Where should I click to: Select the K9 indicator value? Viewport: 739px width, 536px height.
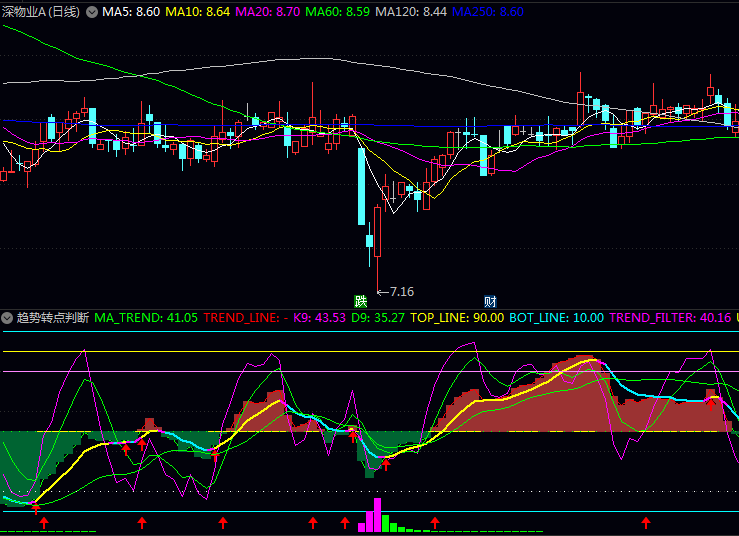click(319, 318)
